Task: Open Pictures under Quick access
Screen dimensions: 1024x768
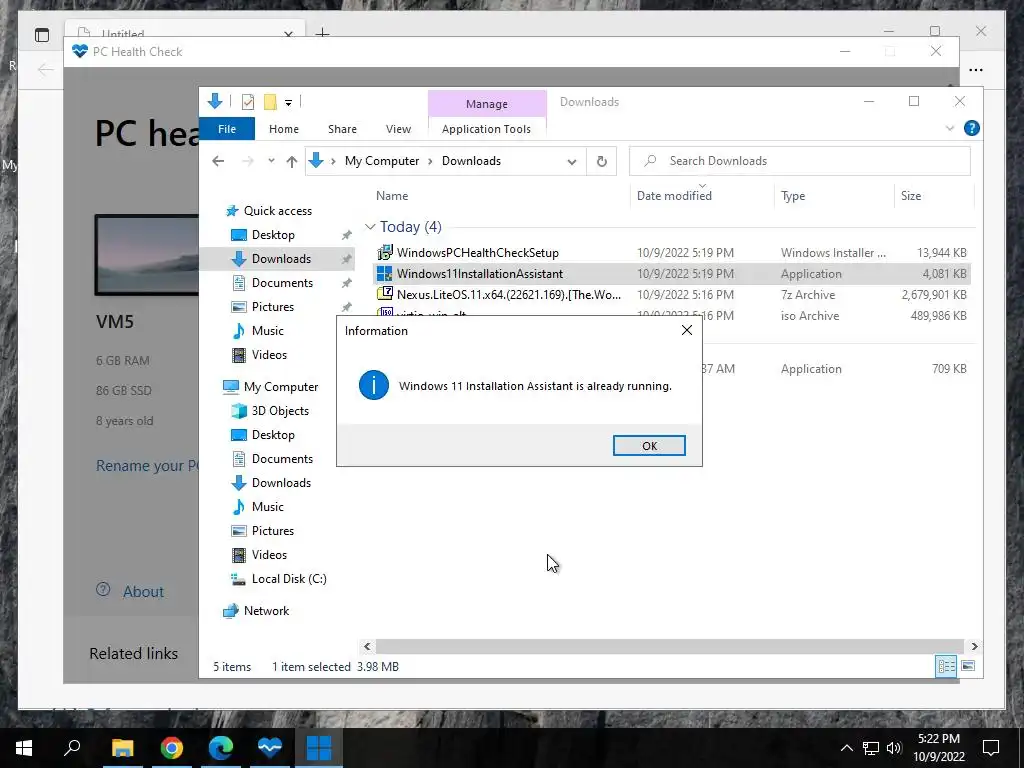Action: coord(273,307)
